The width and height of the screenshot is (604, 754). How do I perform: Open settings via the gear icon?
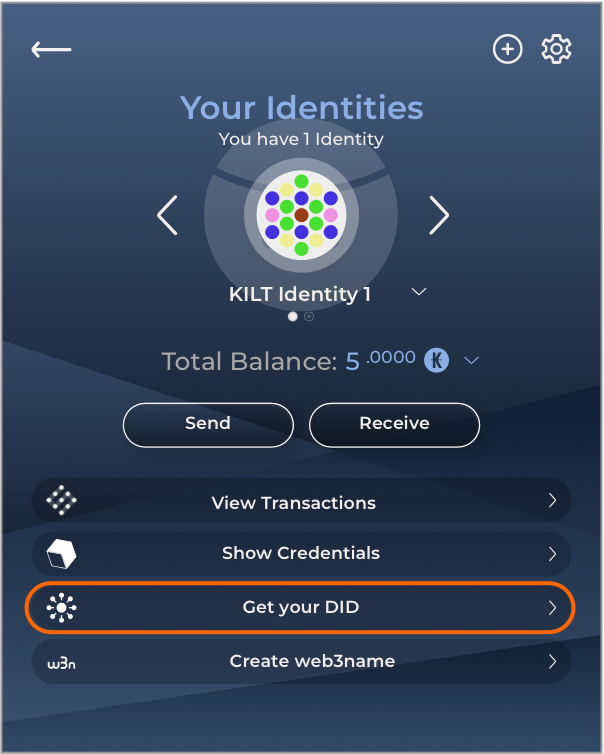556,49
